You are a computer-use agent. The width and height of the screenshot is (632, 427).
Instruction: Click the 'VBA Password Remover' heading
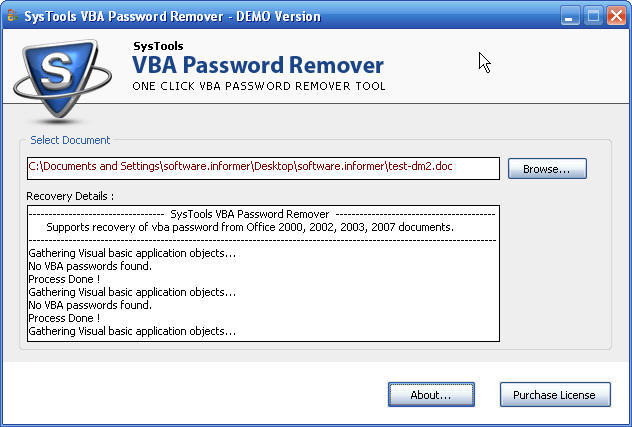(x=258, y=65)
